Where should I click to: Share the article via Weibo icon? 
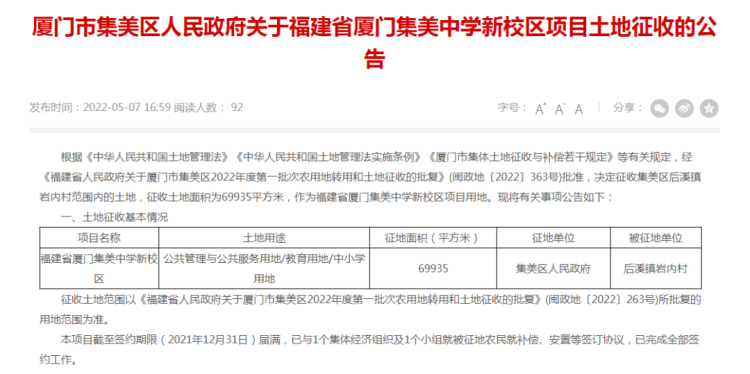(x=684, y=109)
